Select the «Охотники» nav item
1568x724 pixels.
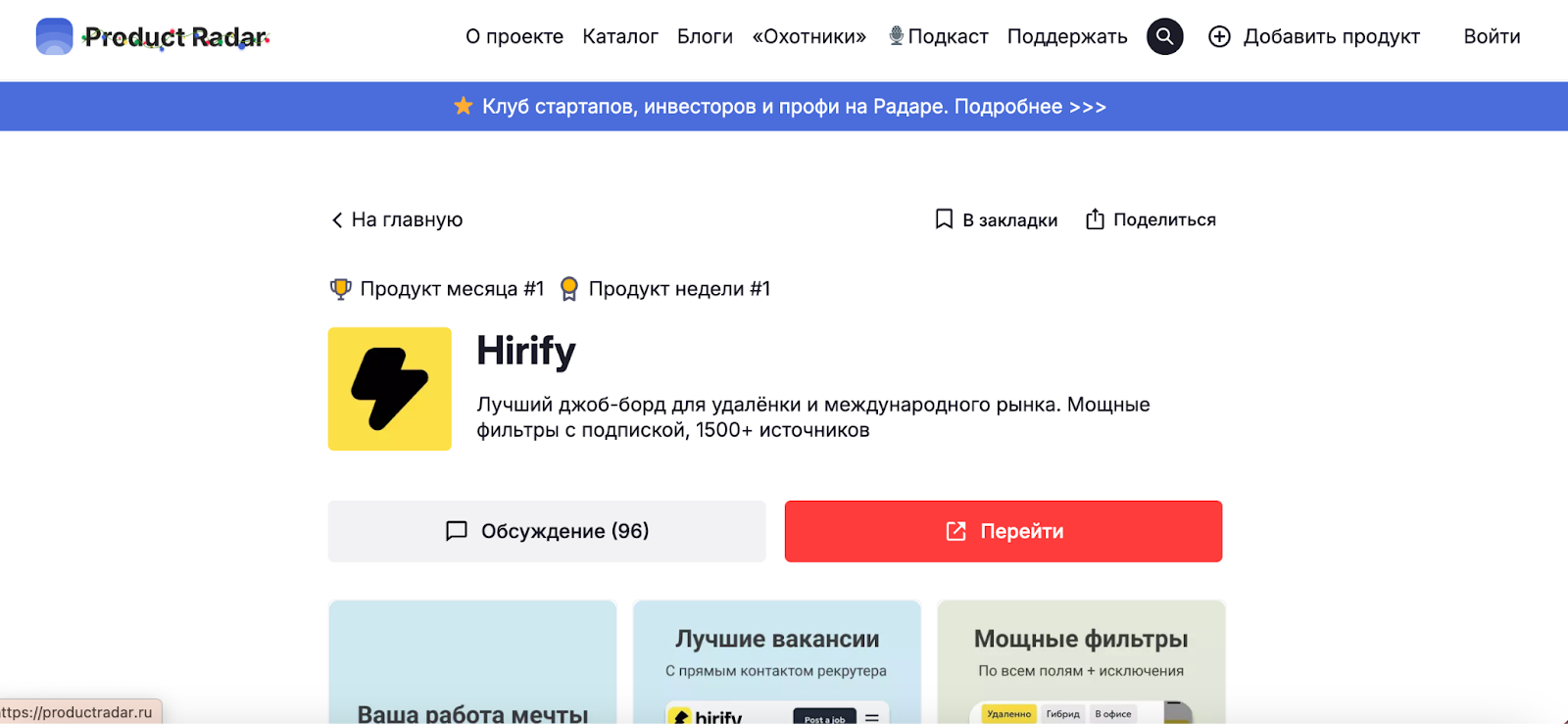(x=809, y=37)
